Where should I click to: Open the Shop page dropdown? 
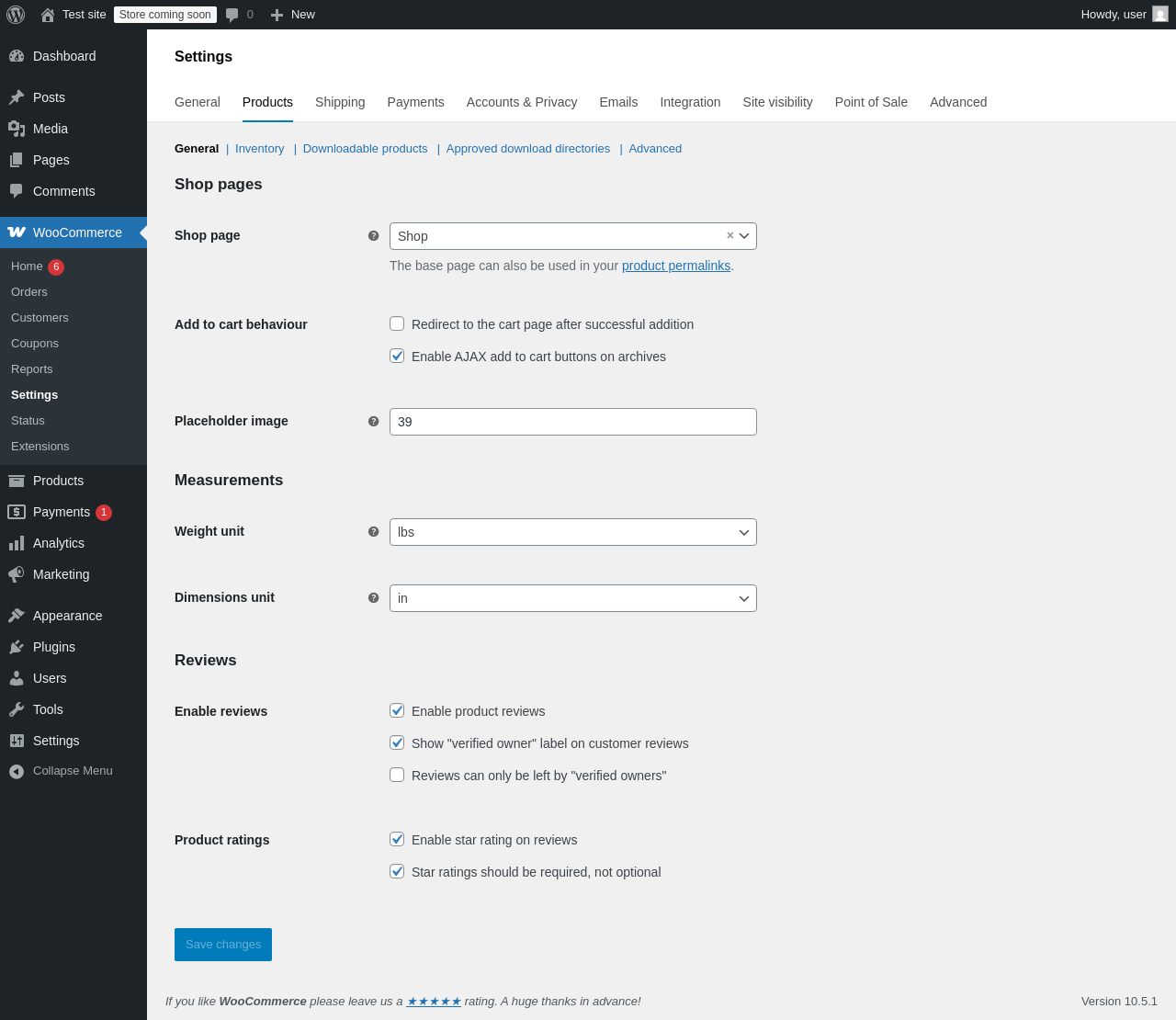coord(573,236)
